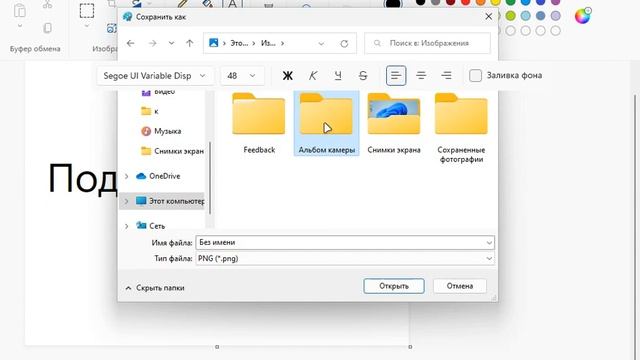
Task: Click the 'Из...' breadcrumb segment
Action: pyautogui.click(x=268, y=43)
